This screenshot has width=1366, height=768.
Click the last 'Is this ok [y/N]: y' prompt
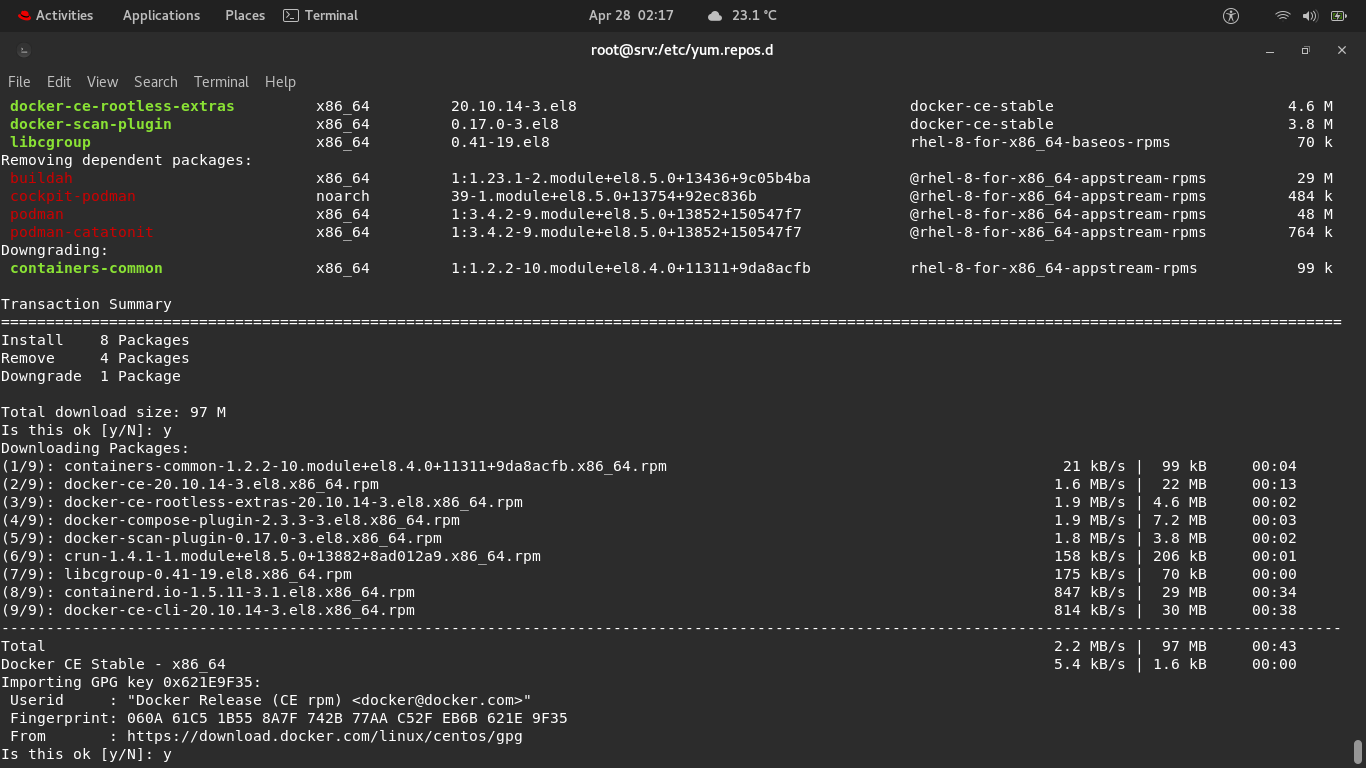[86, 754]
